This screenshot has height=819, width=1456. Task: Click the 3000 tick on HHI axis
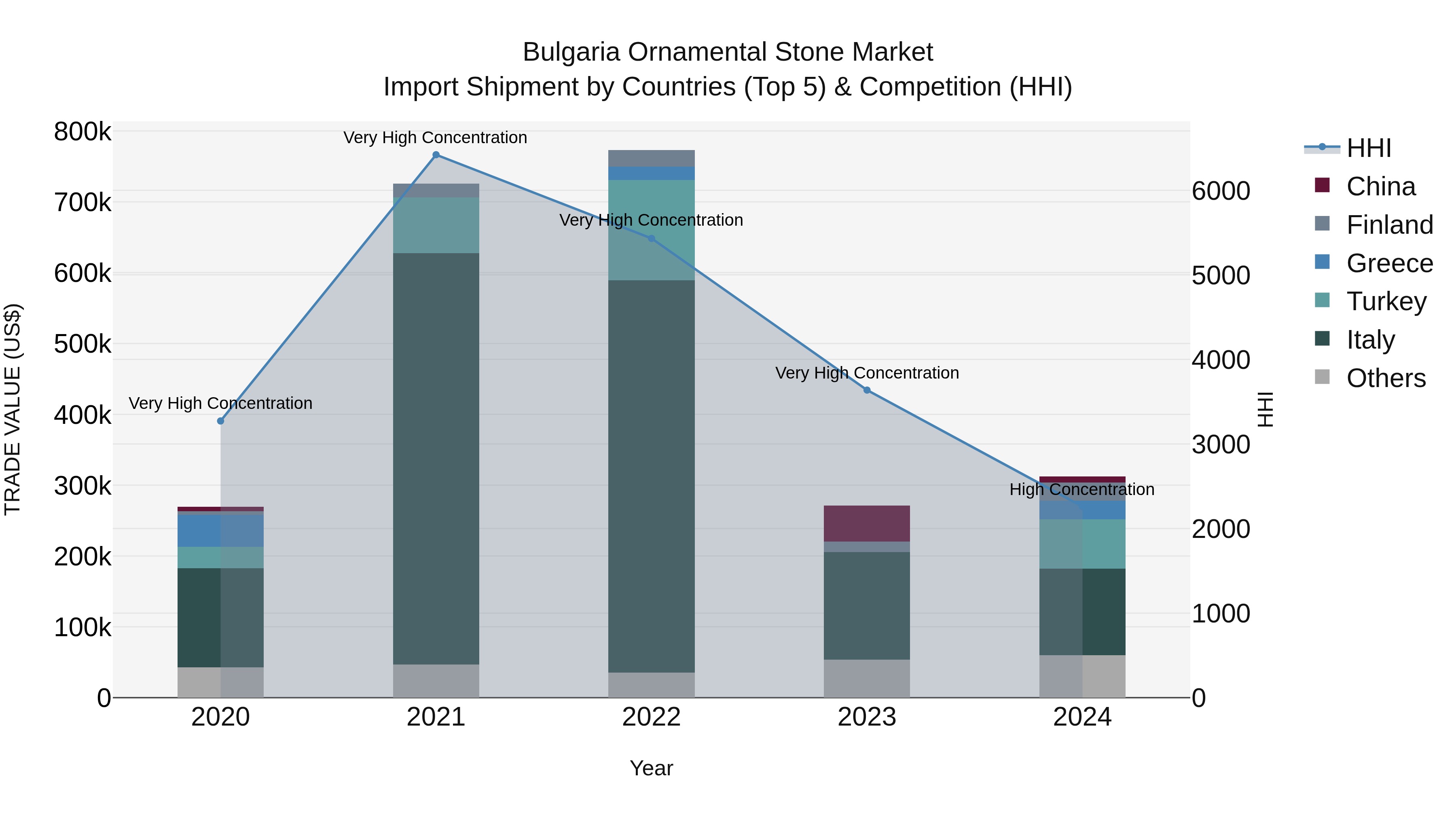[1221, 444]
